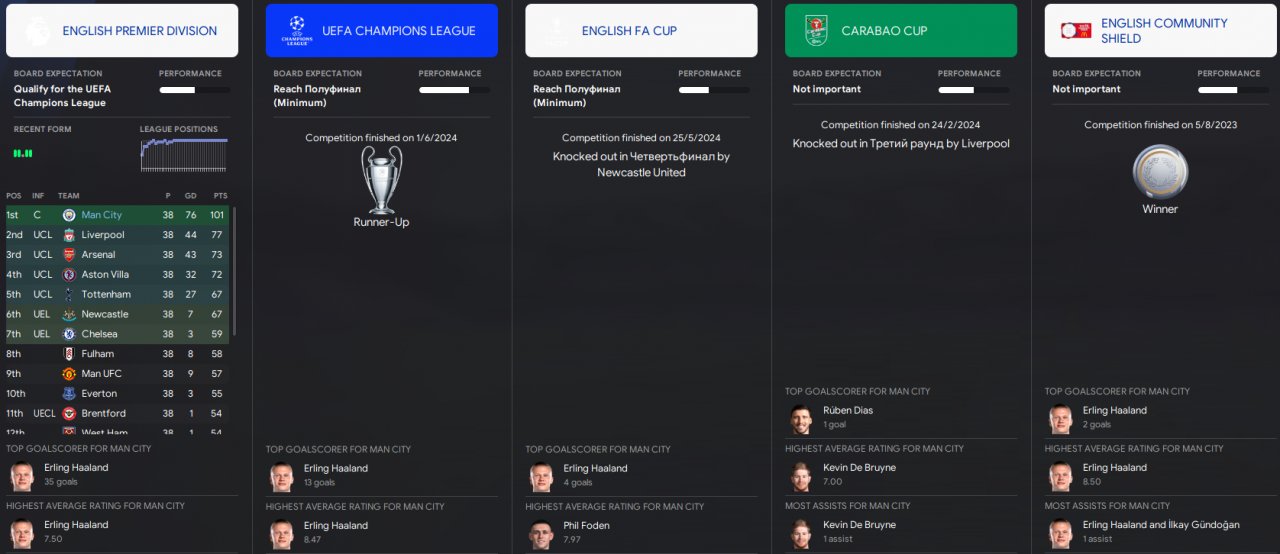Click Phil Foden's player portrait
1280x554 pixels.
tap(541, 534)
